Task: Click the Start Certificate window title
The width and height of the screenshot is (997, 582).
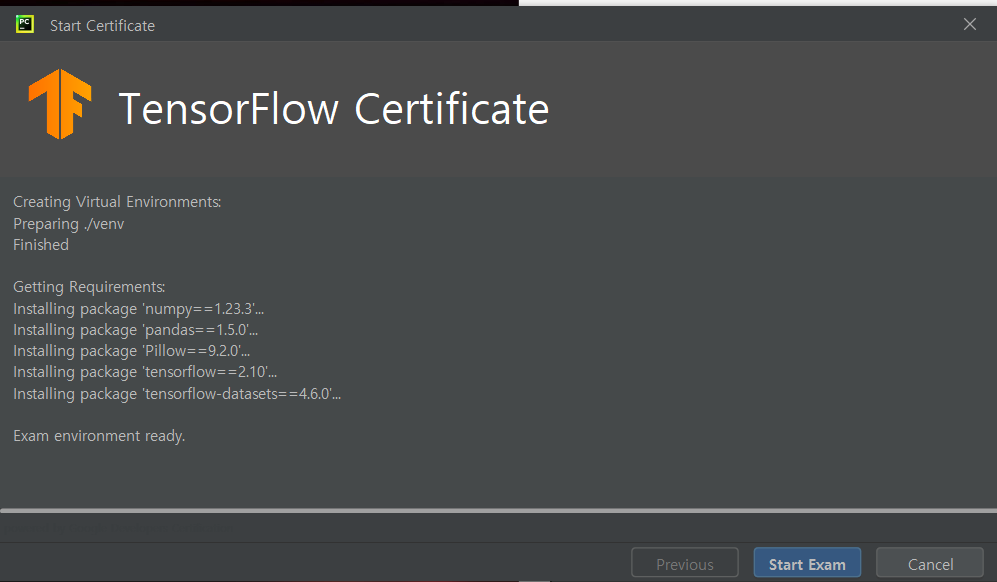Action: pos(102,25)
